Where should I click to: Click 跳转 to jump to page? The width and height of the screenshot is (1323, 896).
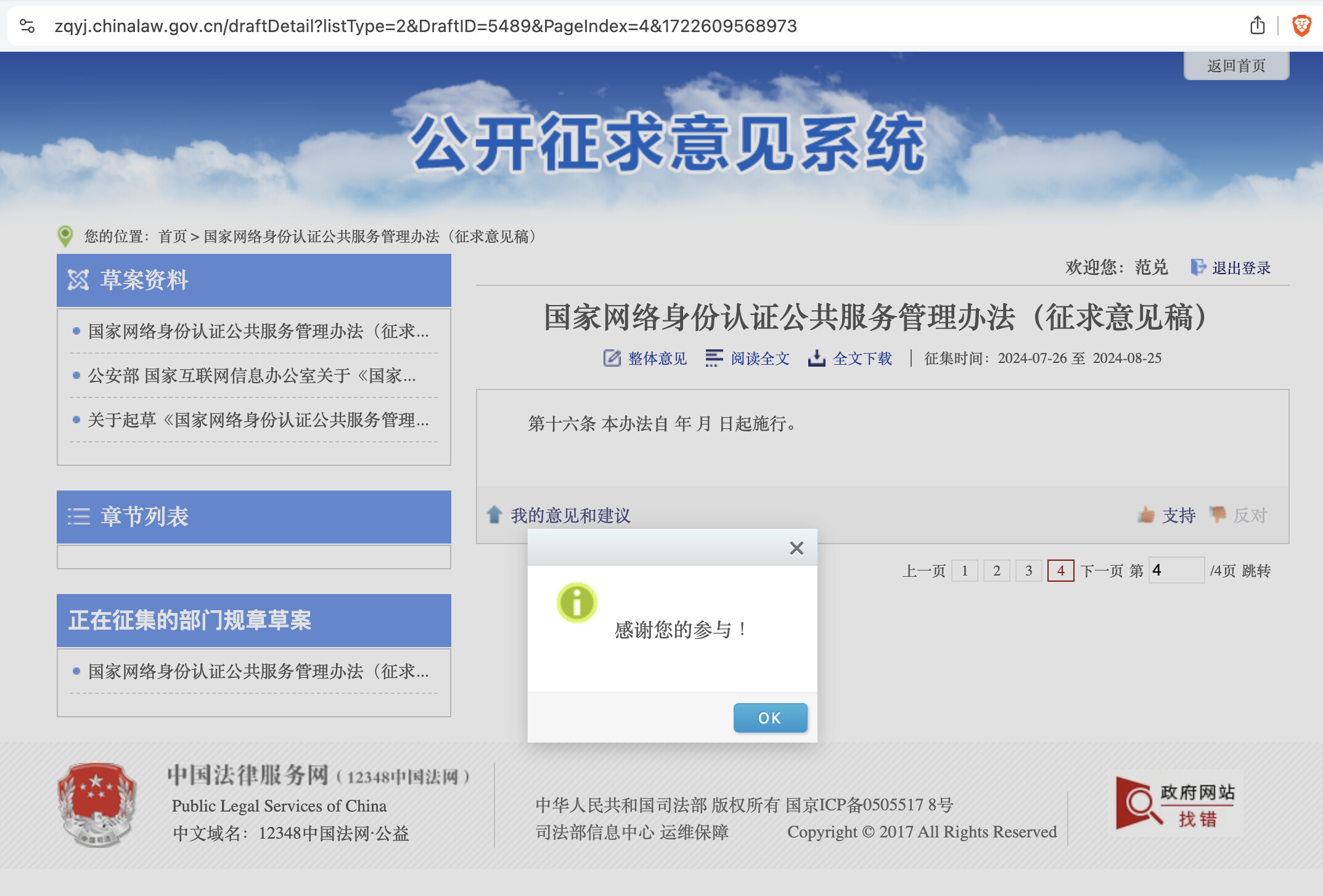[1256, 571]
